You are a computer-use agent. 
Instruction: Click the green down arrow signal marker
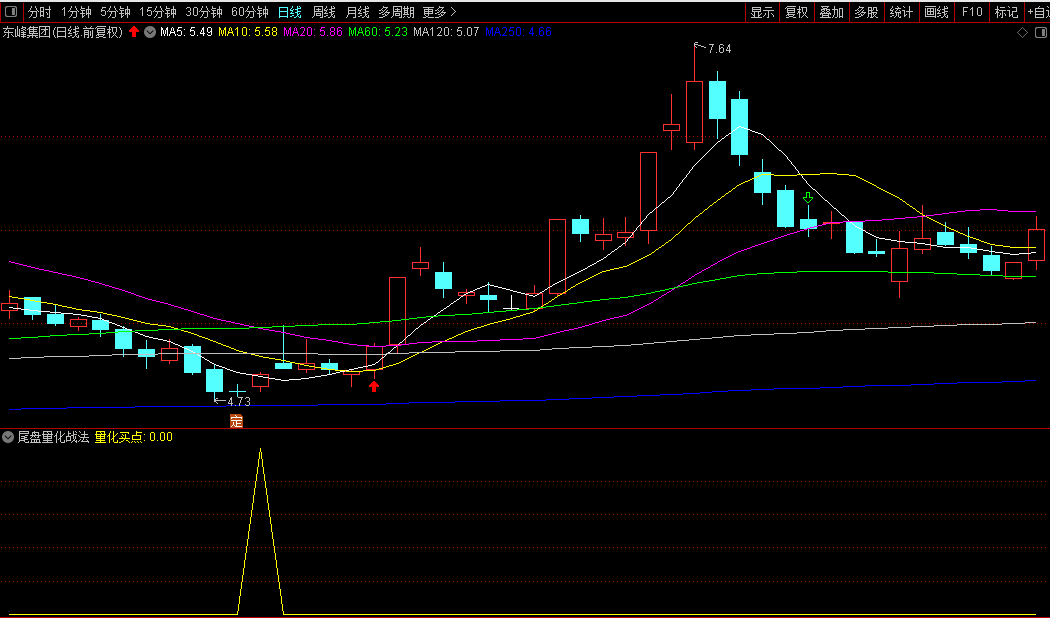tap(808, 198)
